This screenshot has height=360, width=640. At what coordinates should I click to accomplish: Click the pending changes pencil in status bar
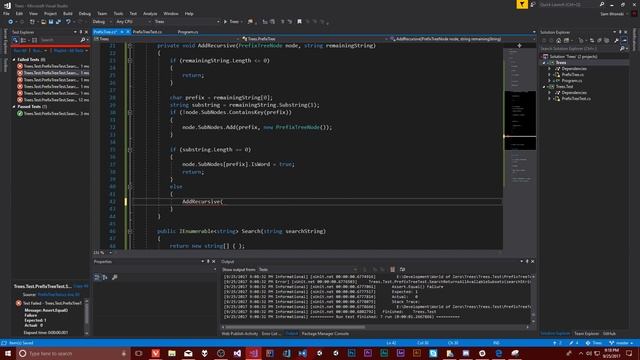click(x=573, y=343)
